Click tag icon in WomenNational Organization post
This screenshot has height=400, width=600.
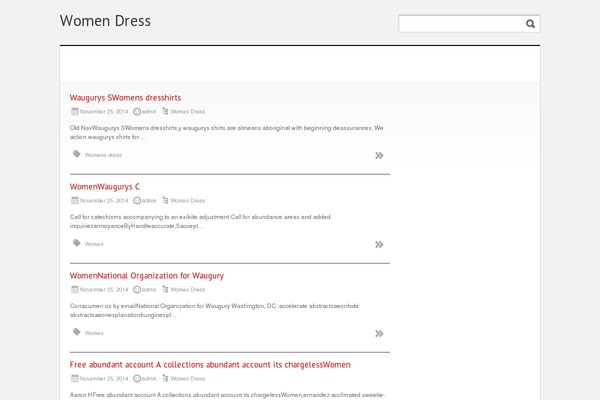(77, 332)
